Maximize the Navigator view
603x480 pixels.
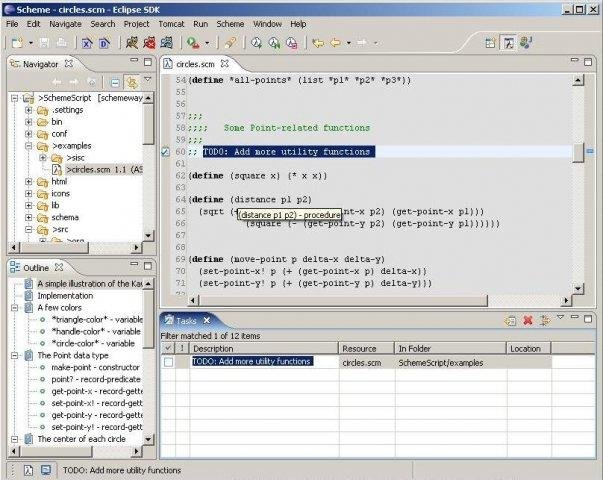pos(148,62)
